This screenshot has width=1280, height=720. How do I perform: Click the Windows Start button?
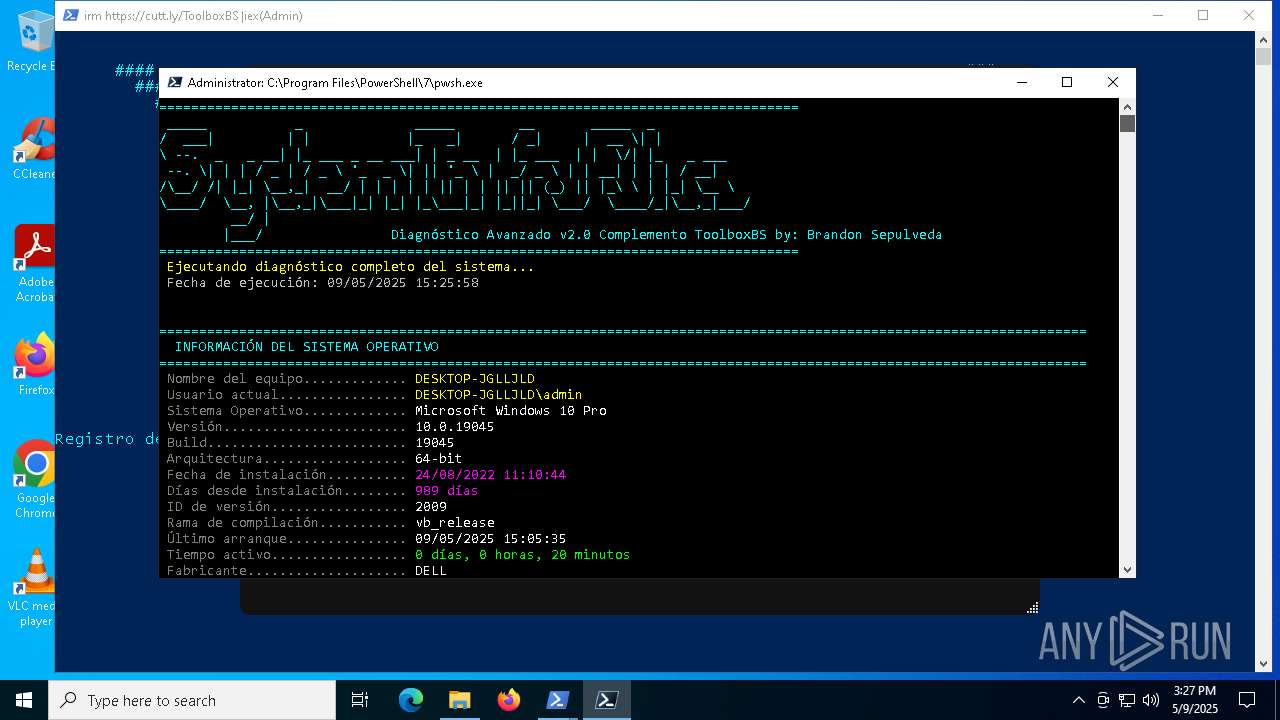(x=24, y=700)
